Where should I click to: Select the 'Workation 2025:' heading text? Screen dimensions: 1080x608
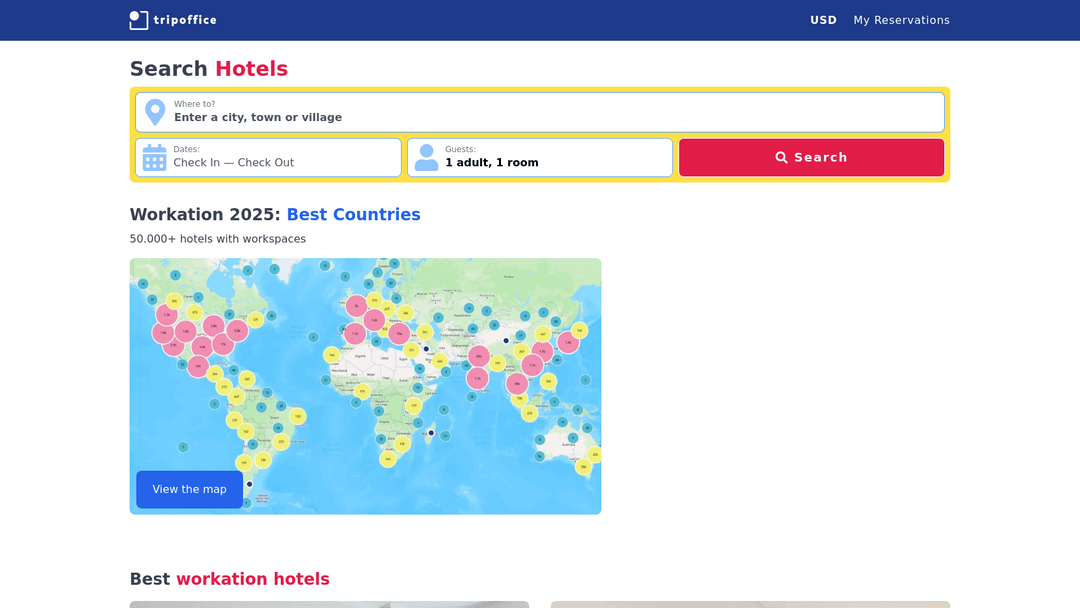[205, 214]
